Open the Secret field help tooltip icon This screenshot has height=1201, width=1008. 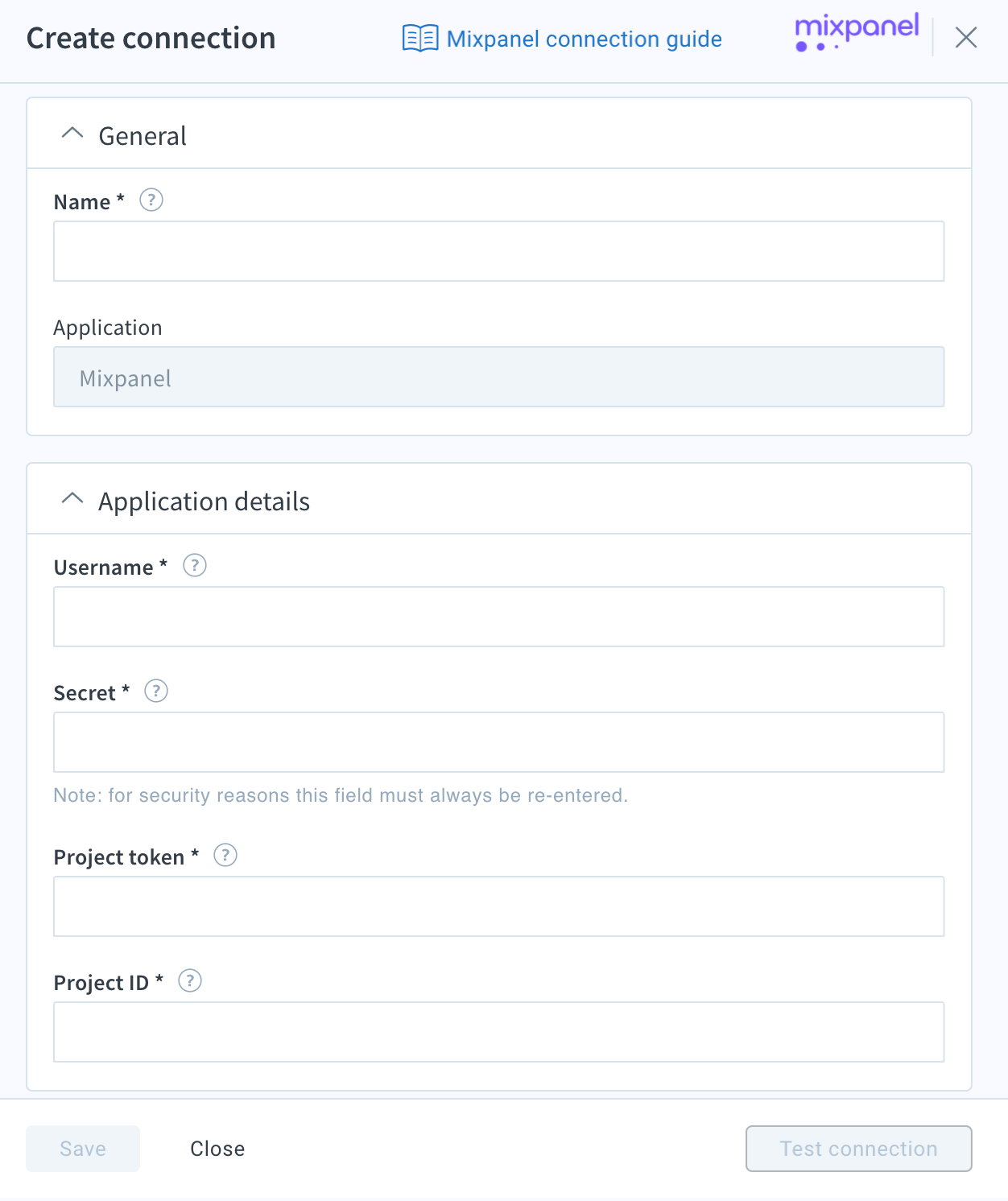click(x=156, y=691)
